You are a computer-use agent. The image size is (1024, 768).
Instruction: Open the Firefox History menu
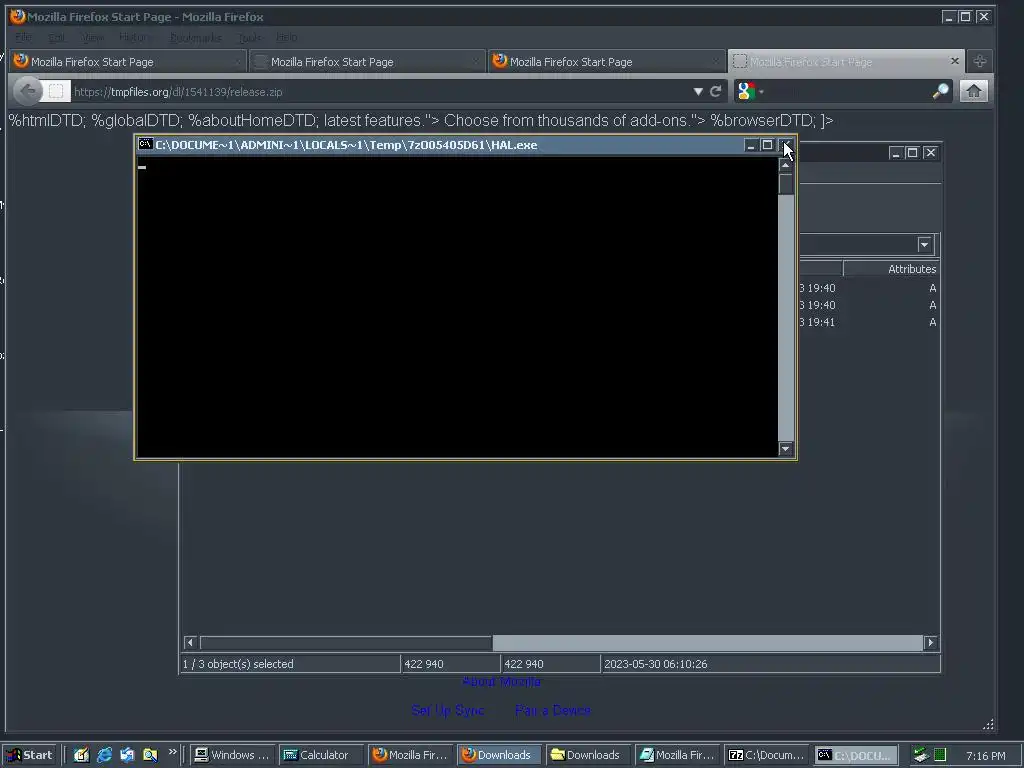click(134, 37)
